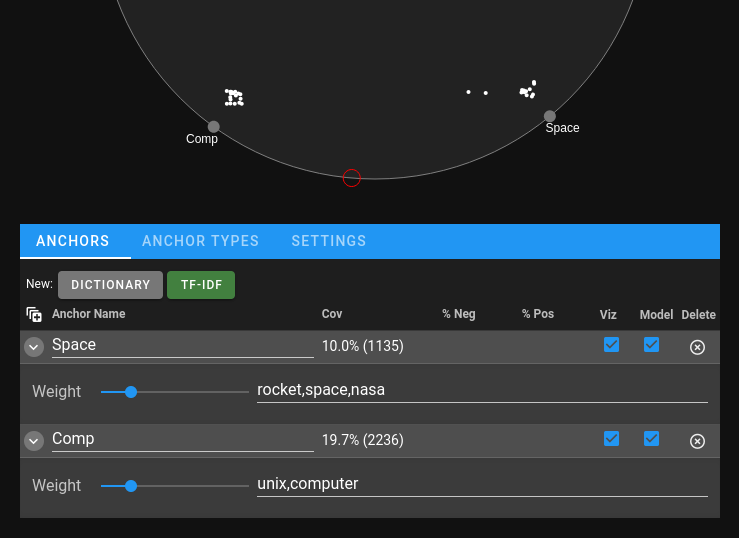Uncheck Model checkbox for Comp anchor
739x538 pixels.
[x=651, y=439]
